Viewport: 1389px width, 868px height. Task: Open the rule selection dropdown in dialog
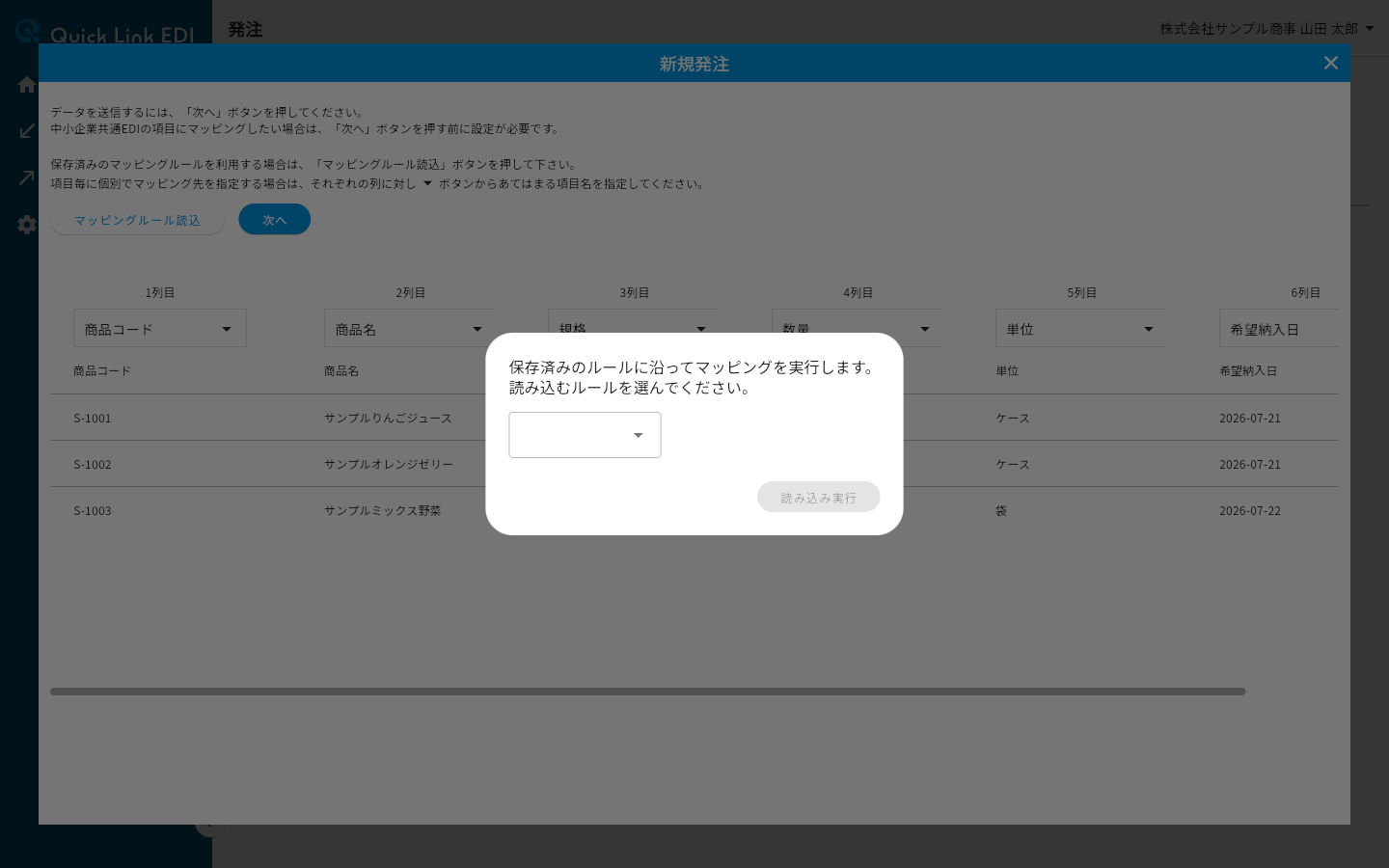click(585, 435)
